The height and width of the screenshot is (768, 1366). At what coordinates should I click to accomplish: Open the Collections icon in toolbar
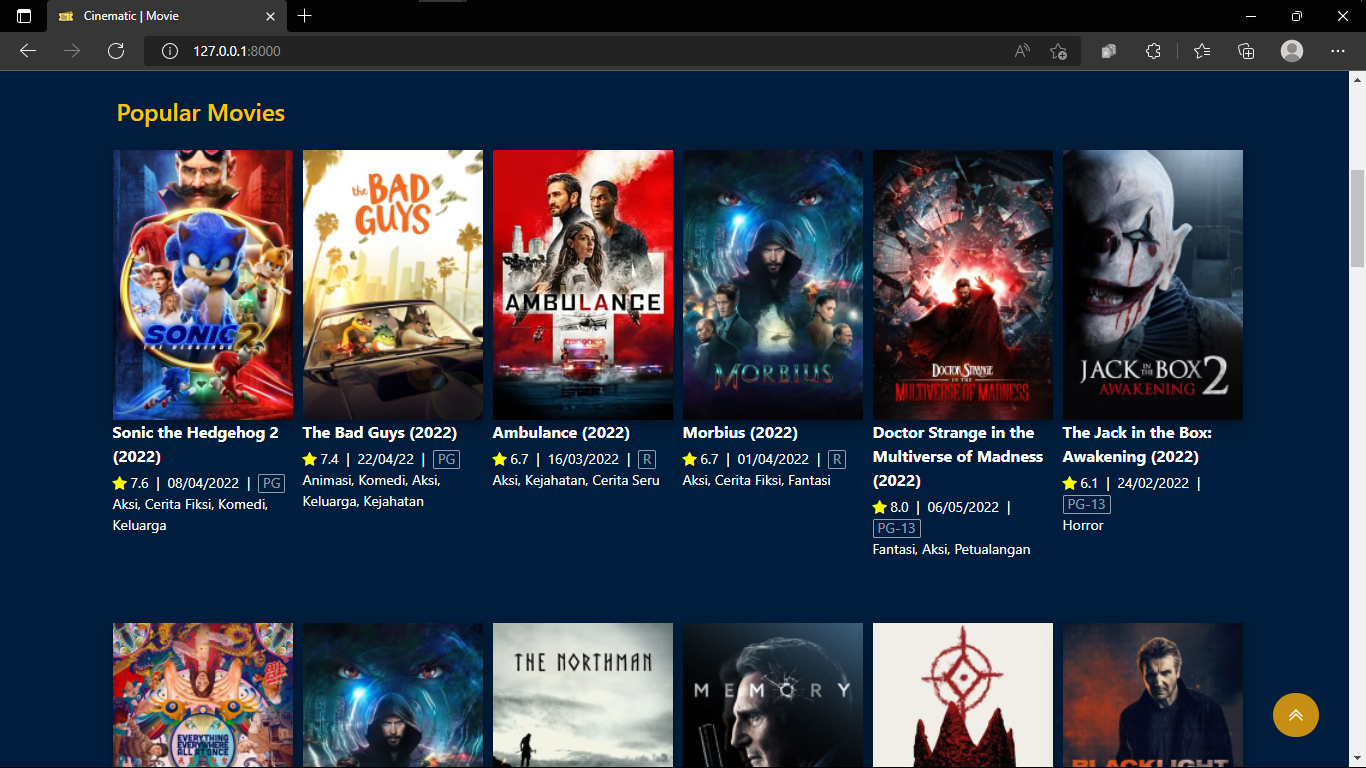tap(1246, 51)
